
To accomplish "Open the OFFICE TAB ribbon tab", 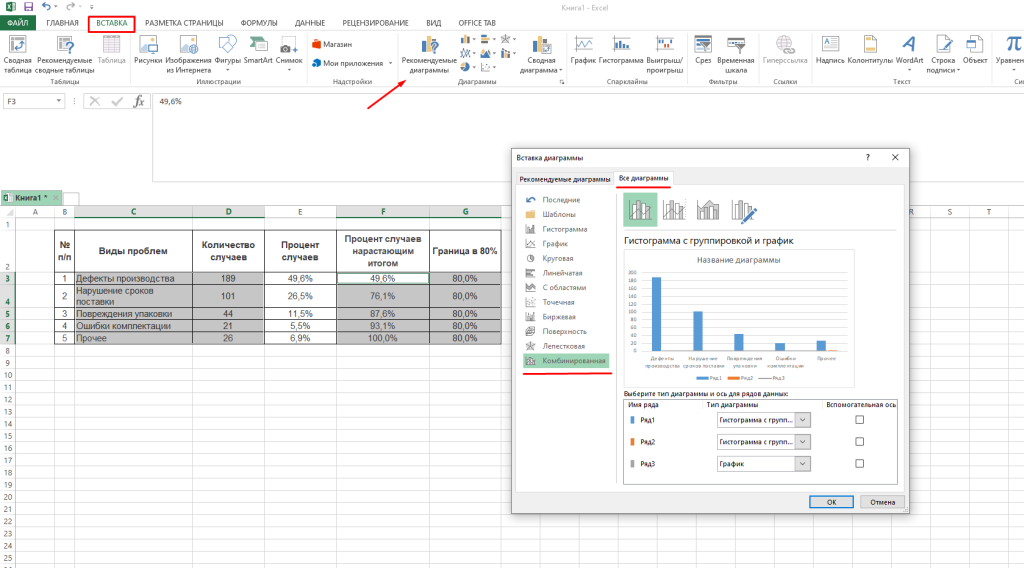I will [x=477, y=23].
